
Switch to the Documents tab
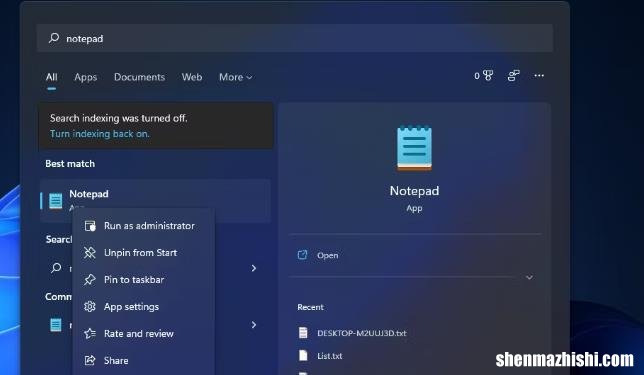[x=139, y=77]
